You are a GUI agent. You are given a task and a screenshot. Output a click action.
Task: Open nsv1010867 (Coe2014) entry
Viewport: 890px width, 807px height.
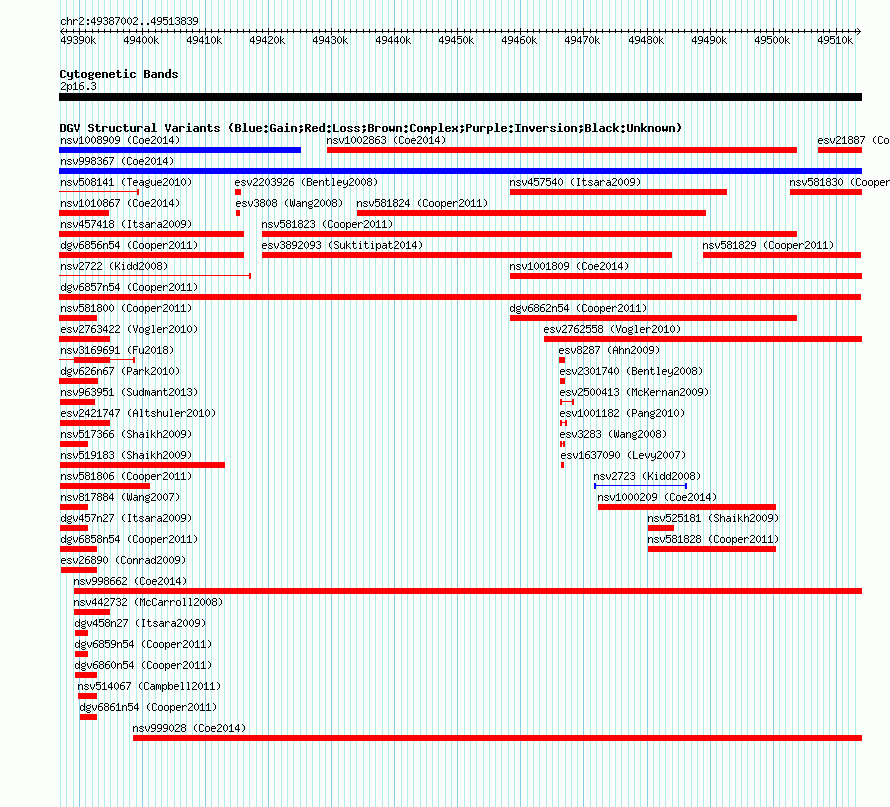coord(120,203)
